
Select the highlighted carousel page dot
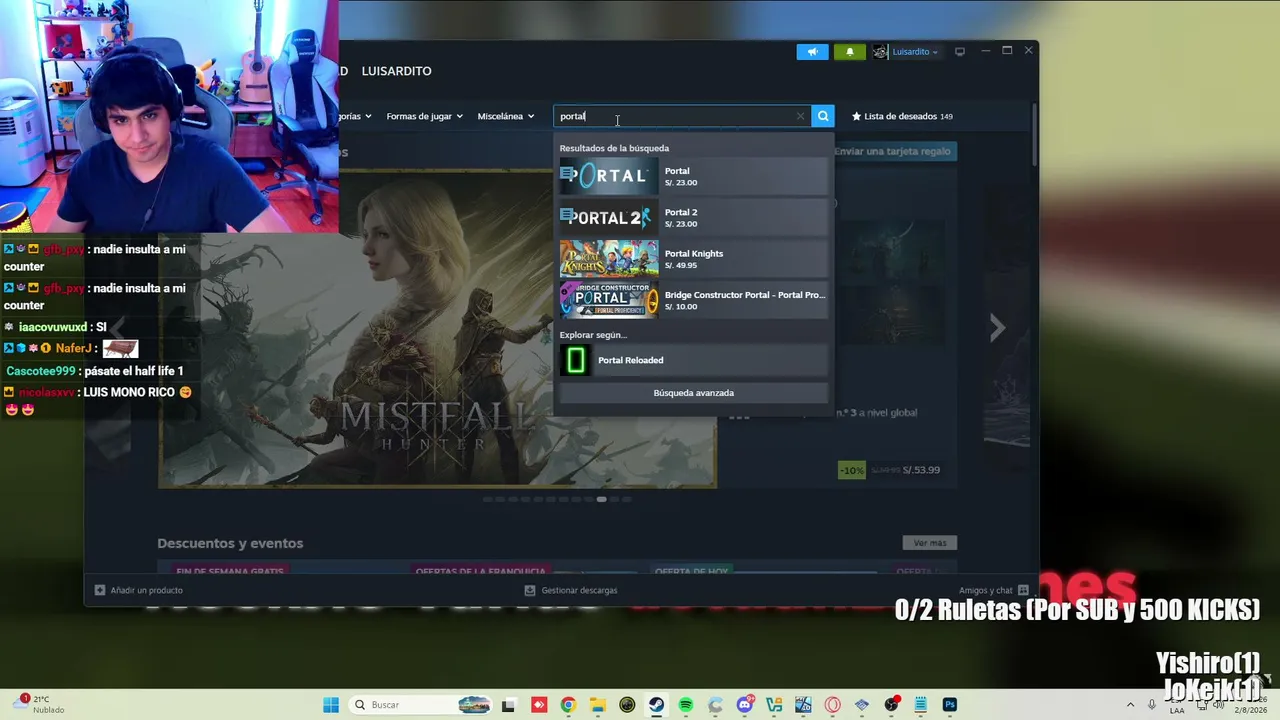pos(601,499)
